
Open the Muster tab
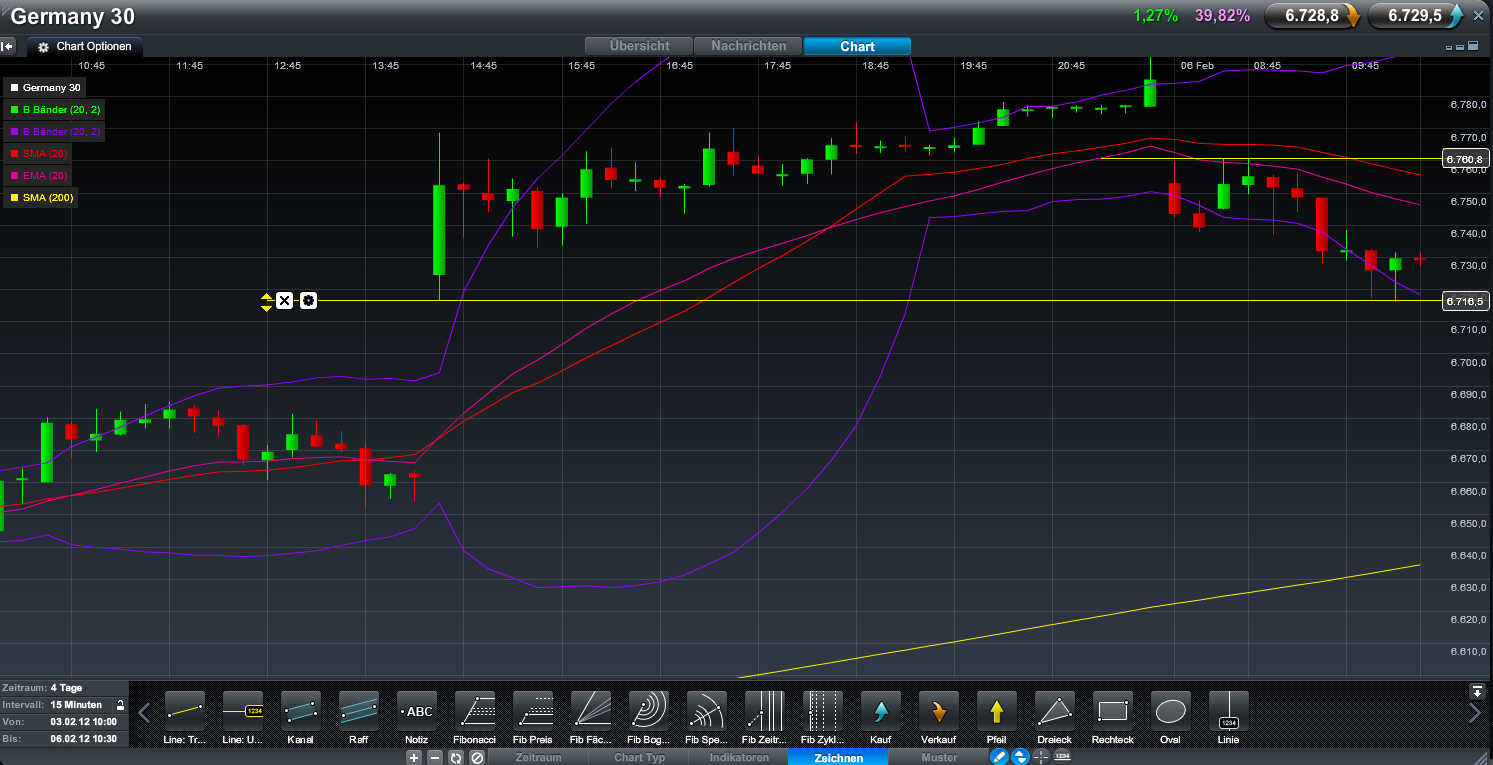[x=939, y=758]
